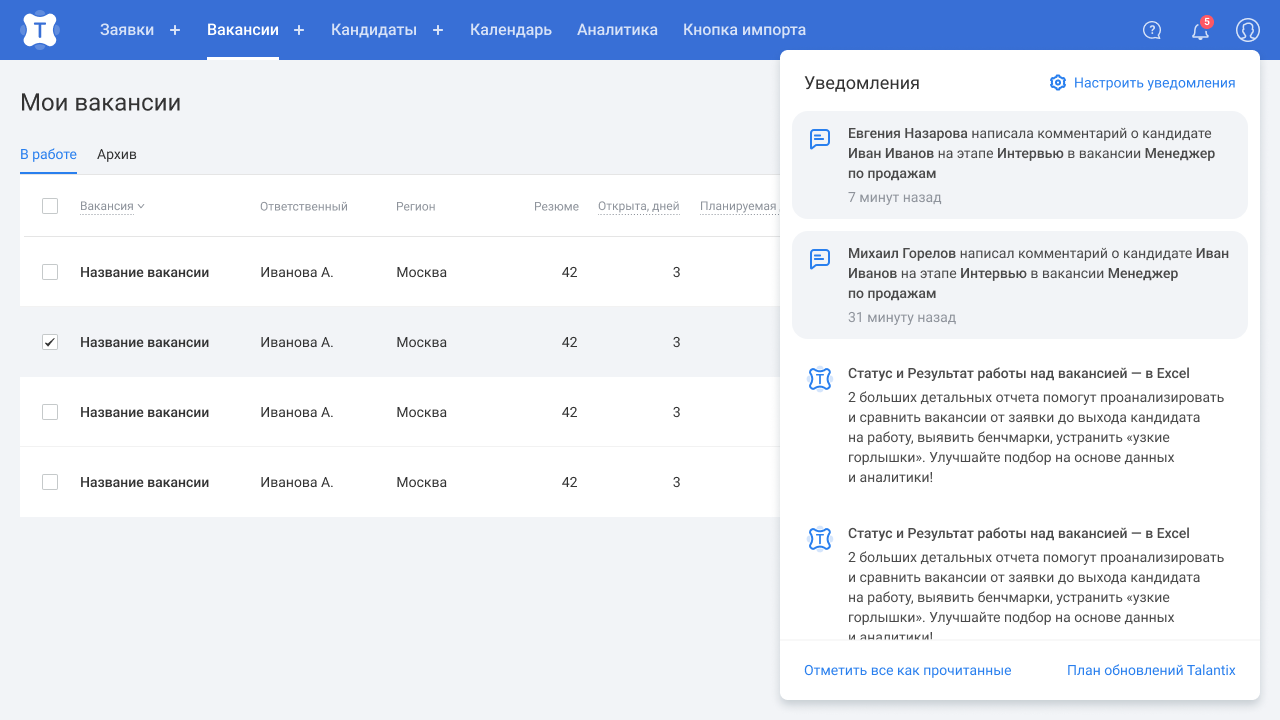The height and width of the screenshot is (720, 1280).
Task: Click the Мои вакансии page heading
Action: (x=101, y=102)
